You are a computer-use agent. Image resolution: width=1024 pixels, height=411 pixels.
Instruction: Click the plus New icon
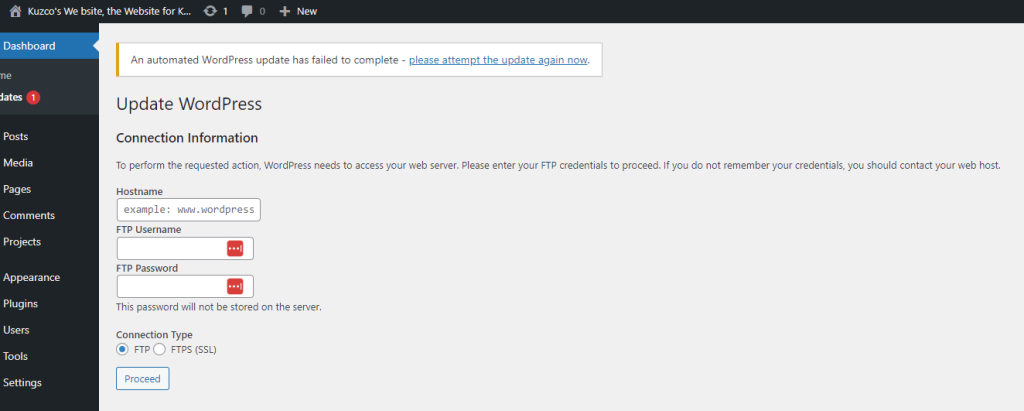pyautogui.click(x=284, y=11)
